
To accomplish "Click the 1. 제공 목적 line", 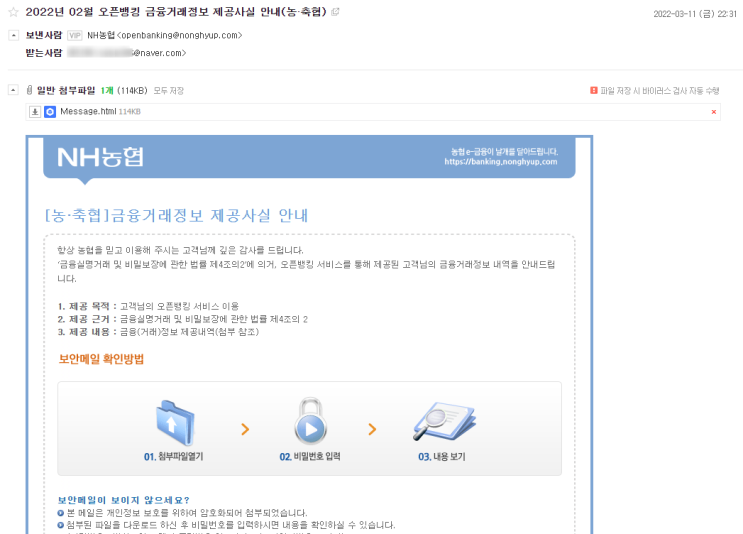I will point(148,306).
